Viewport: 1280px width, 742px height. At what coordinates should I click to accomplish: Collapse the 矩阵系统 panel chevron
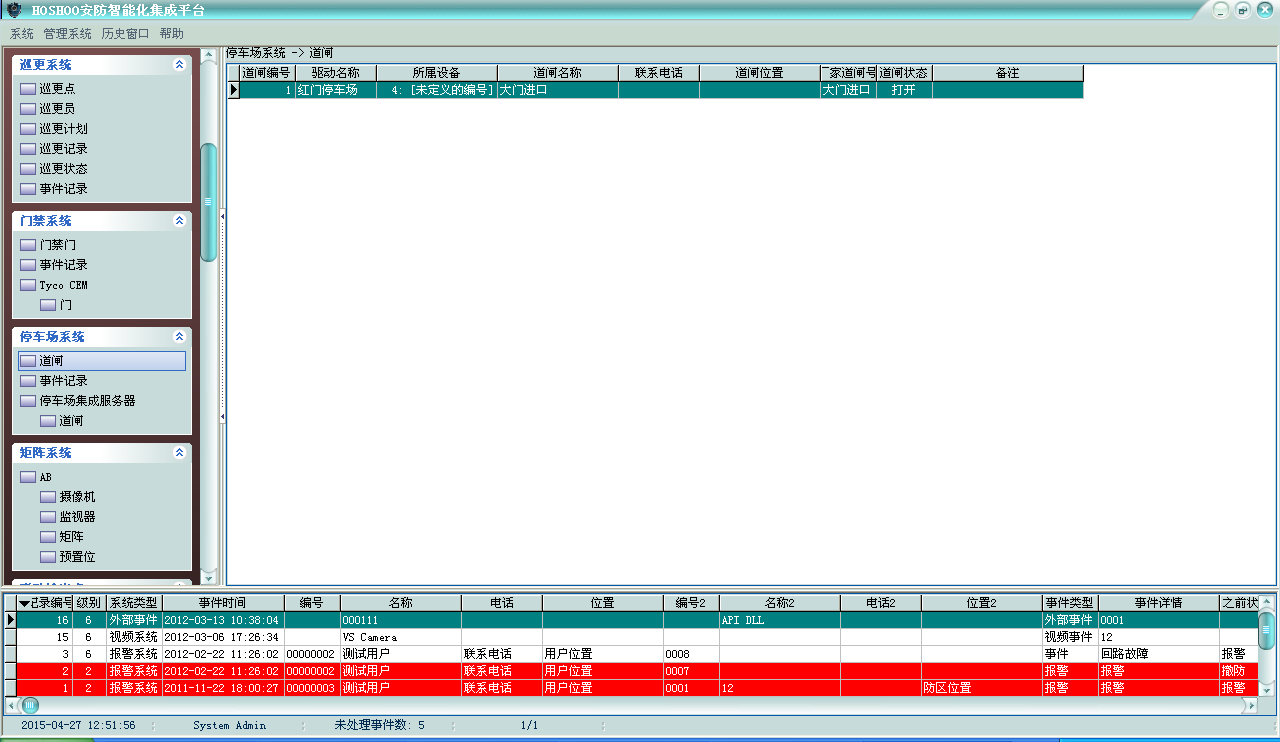179,453
